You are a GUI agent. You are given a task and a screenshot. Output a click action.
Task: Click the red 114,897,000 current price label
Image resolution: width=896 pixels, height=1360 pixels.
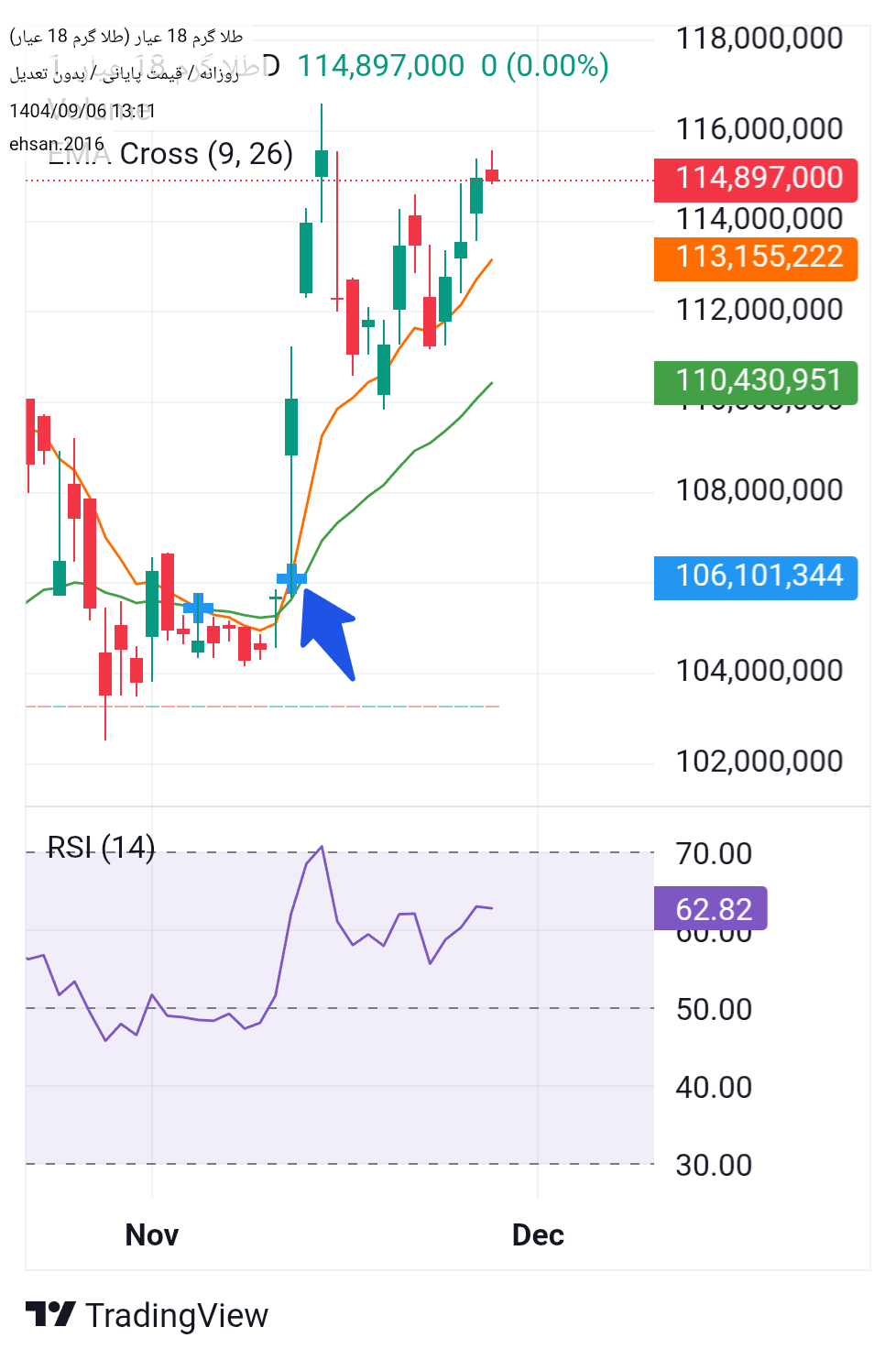755,179
